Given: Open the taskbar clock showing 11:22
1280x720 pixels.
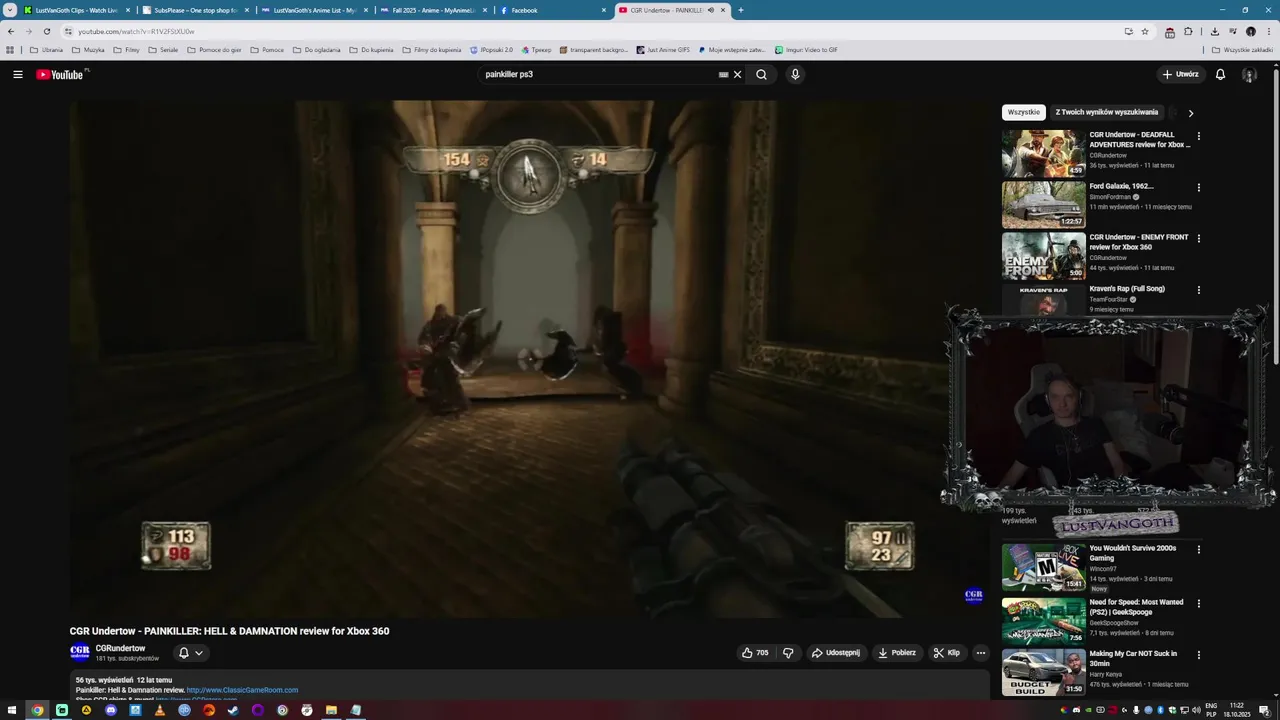Looking at the screenshot, I should coord(1237,710).
